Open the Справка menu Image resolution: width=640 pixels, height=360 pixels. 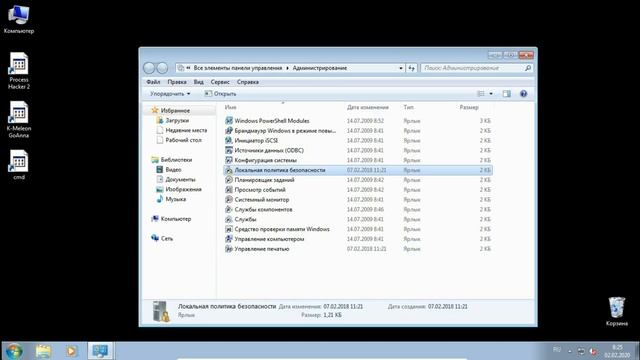[x=248, y=82]
